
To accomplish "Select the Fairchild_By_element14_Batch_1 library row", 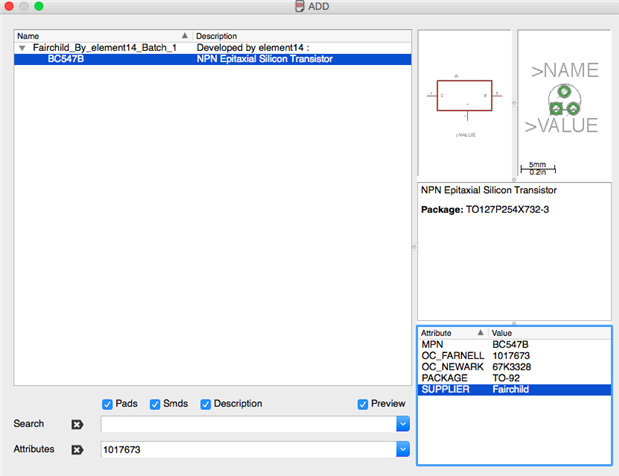I will click(x=212, y=48).
